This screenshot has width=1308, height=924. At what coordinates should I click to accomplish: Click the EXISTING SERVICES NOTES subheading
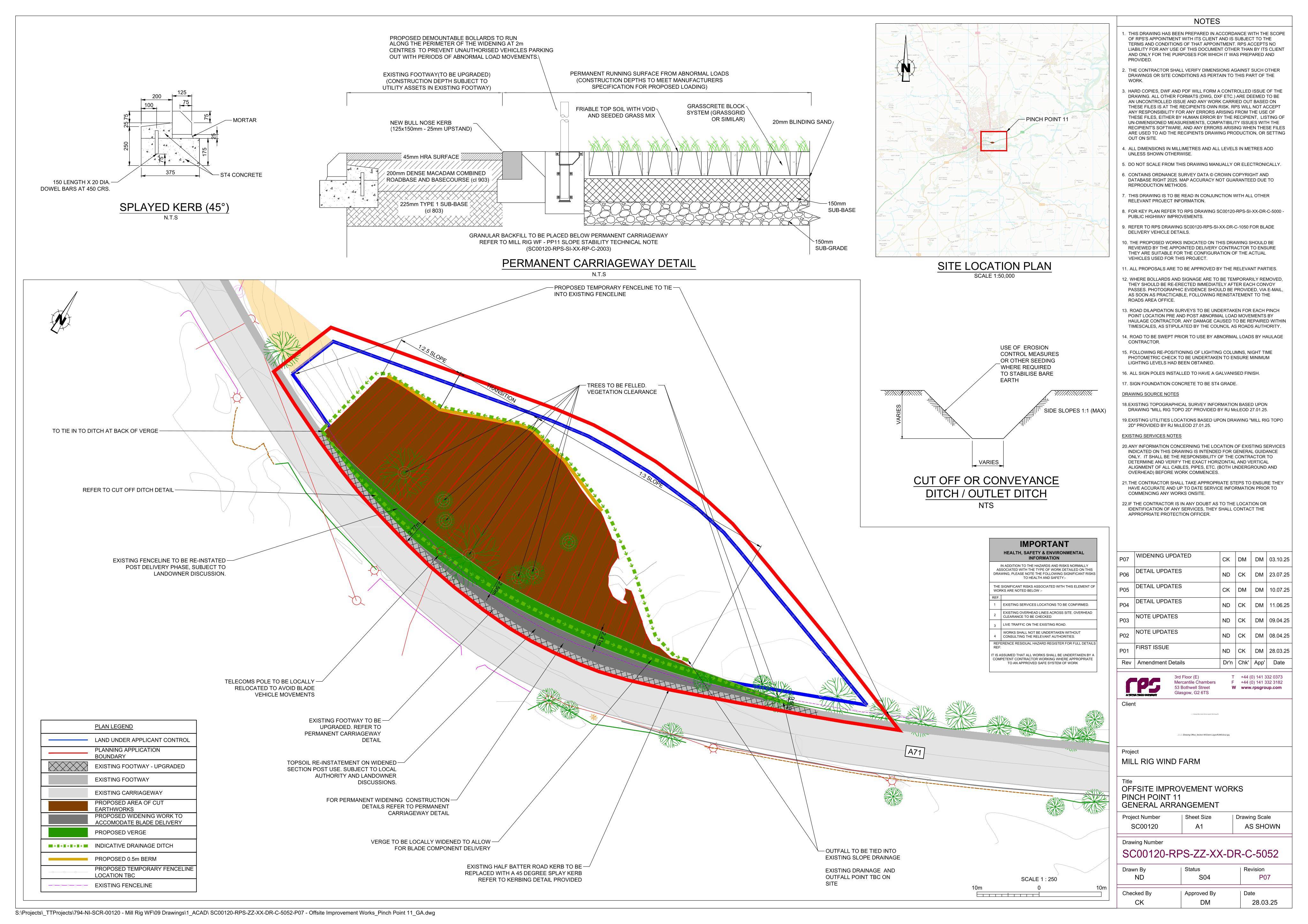click(1151, 436)
